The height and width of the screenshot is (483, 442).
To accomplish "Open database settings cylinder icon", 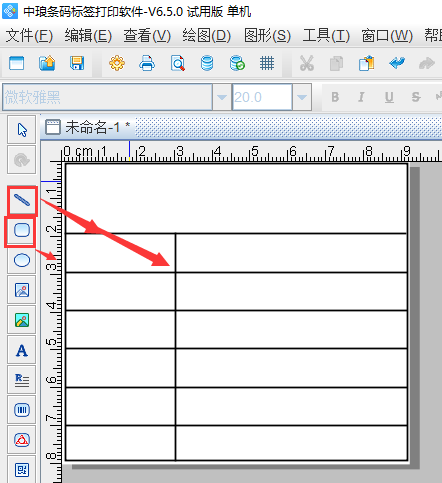I will click(x=207, y=63).
